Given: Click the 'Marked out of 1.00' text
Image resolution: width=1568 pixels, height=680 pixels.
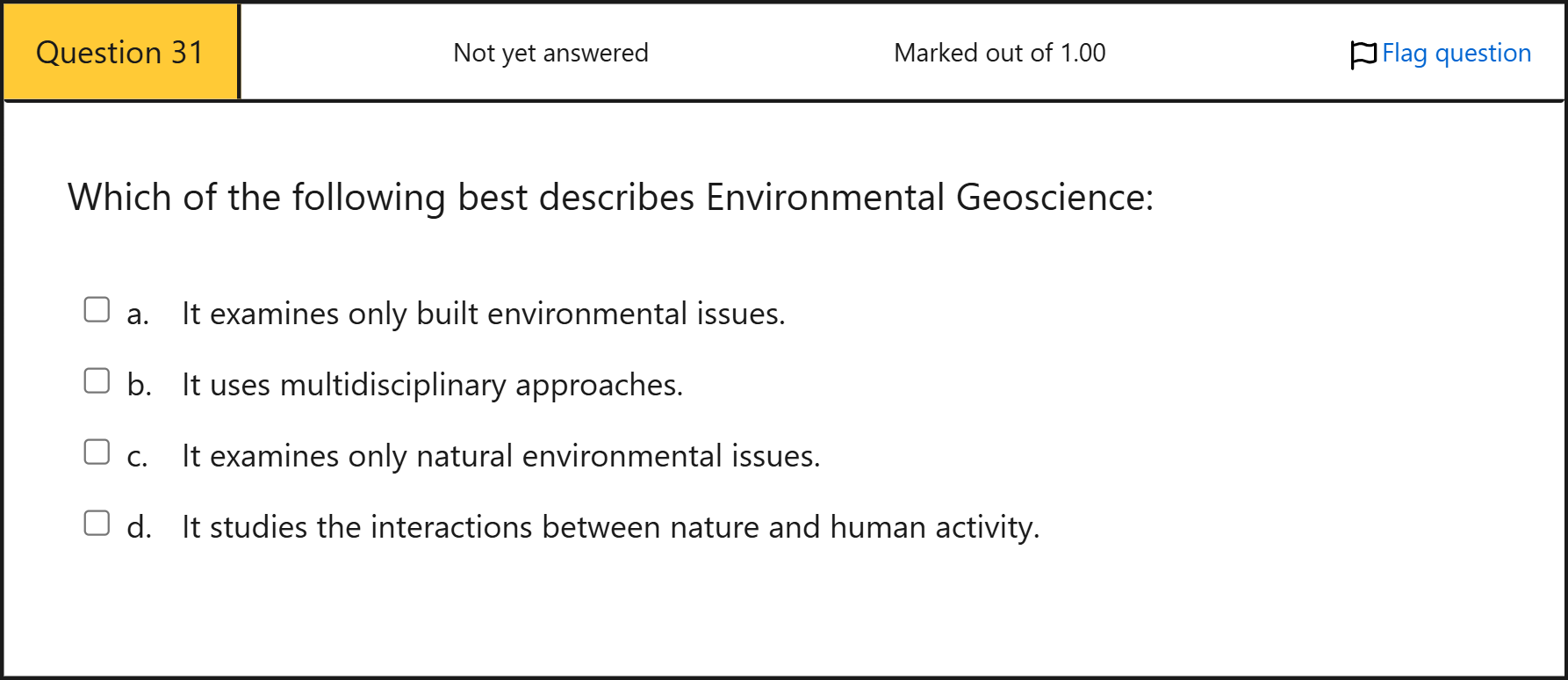Looking at the screenshot, I should coord(999,53).
